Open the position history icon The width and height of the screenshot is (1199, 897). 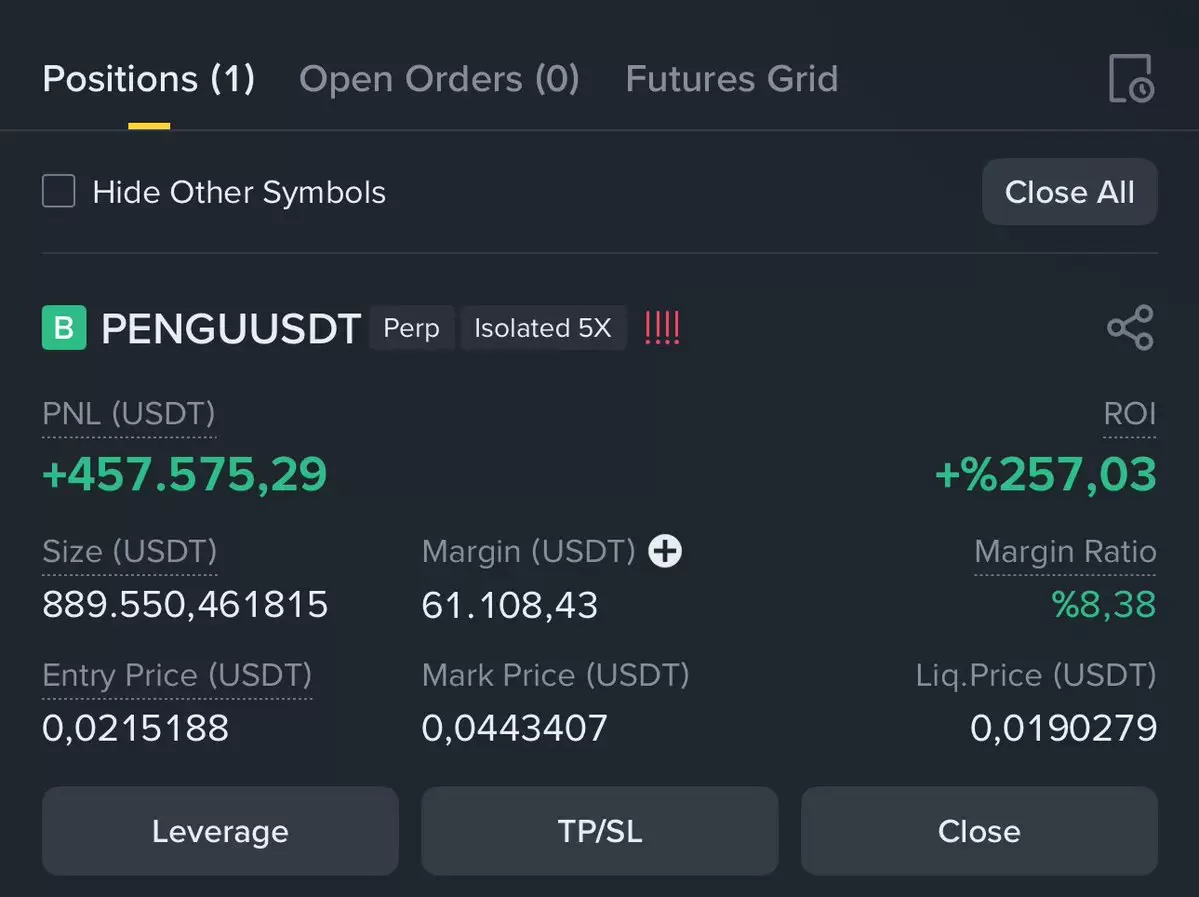click(x=1131, y=78)
